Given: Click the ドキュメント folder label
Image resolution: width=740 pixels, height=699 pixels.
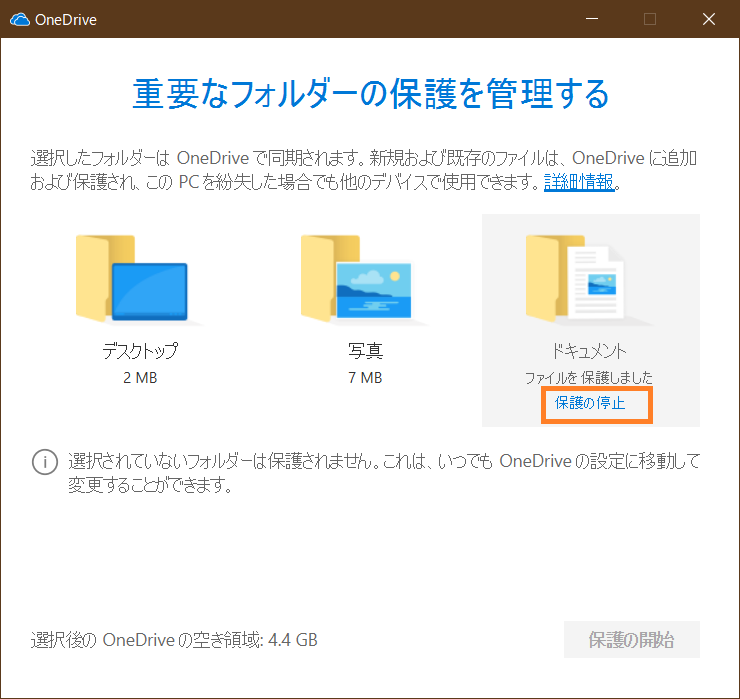Looking at the screenshot, I should (589, 351).
